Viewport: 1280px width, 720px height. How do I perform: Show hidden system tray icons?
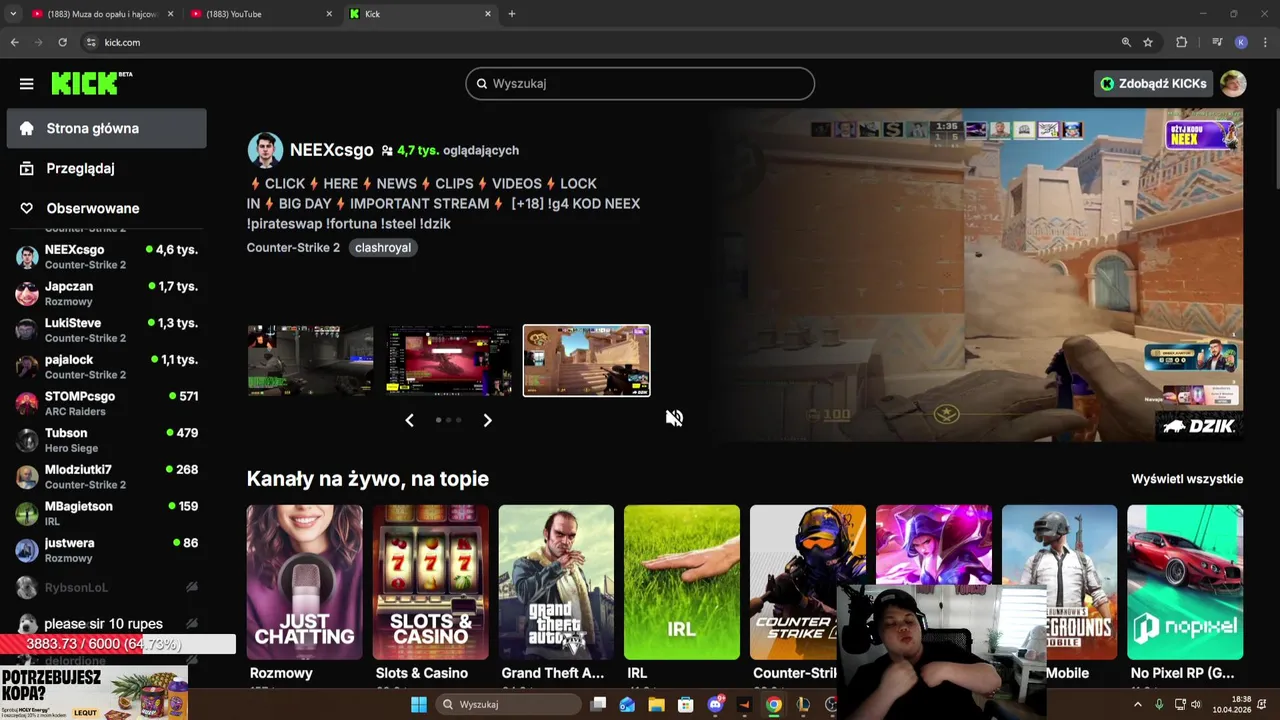1137,704
